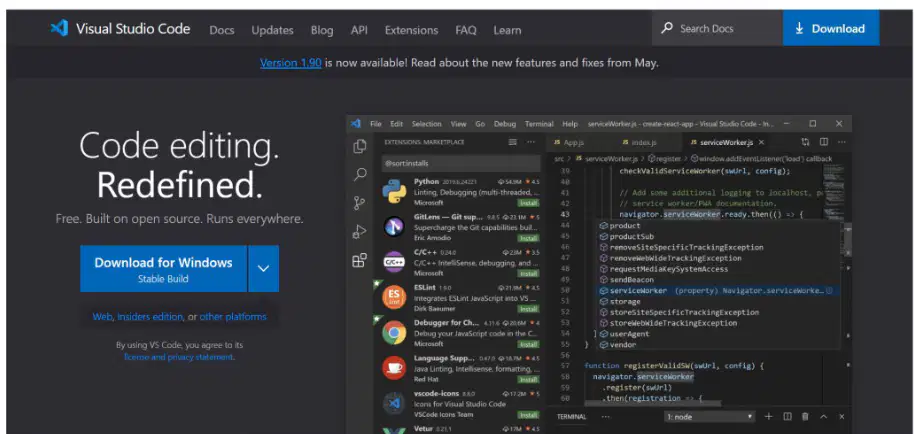Install the GitLens extension
The width and height of the screenshot is (914, 434).
pos(528,238)
